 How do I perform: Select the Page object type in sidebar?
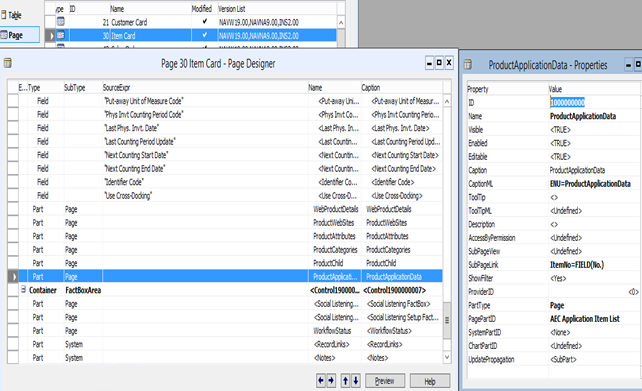tap(20, 35)
